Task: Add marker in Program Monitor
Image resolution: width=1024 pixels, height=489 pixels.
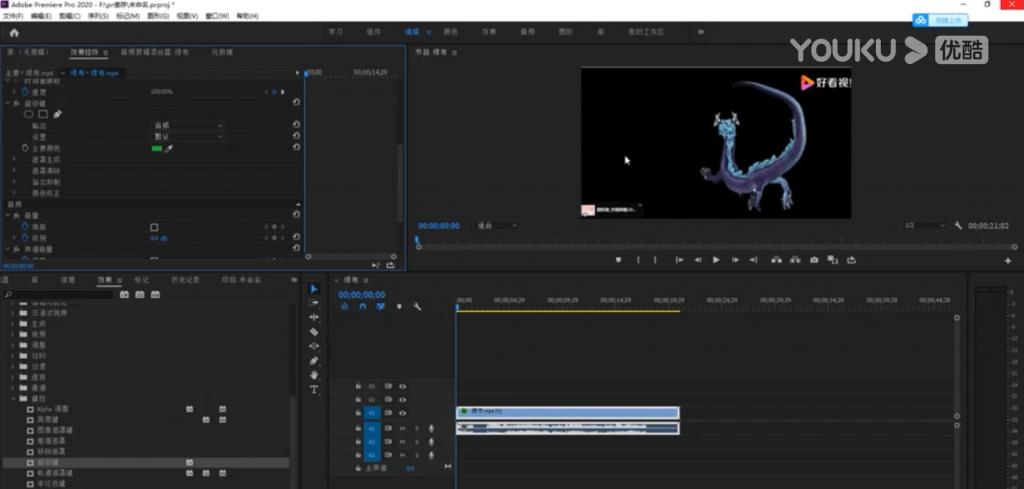Action: [618, 260]
